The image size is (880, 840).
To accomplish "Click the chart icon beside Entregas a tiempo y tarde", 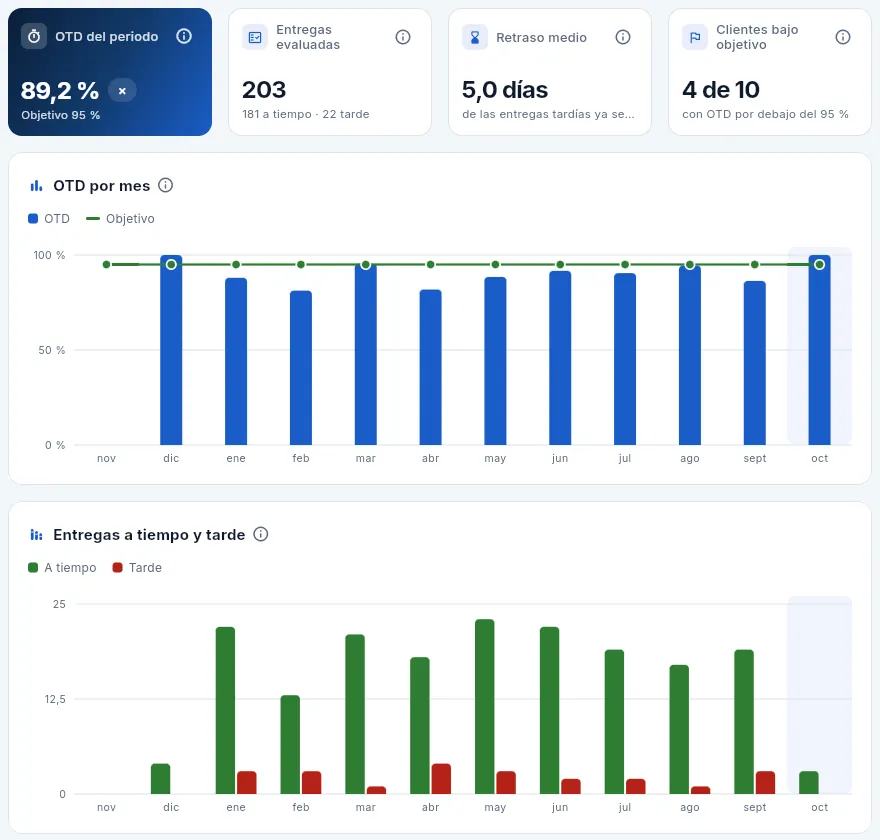I will click(36, 535).
